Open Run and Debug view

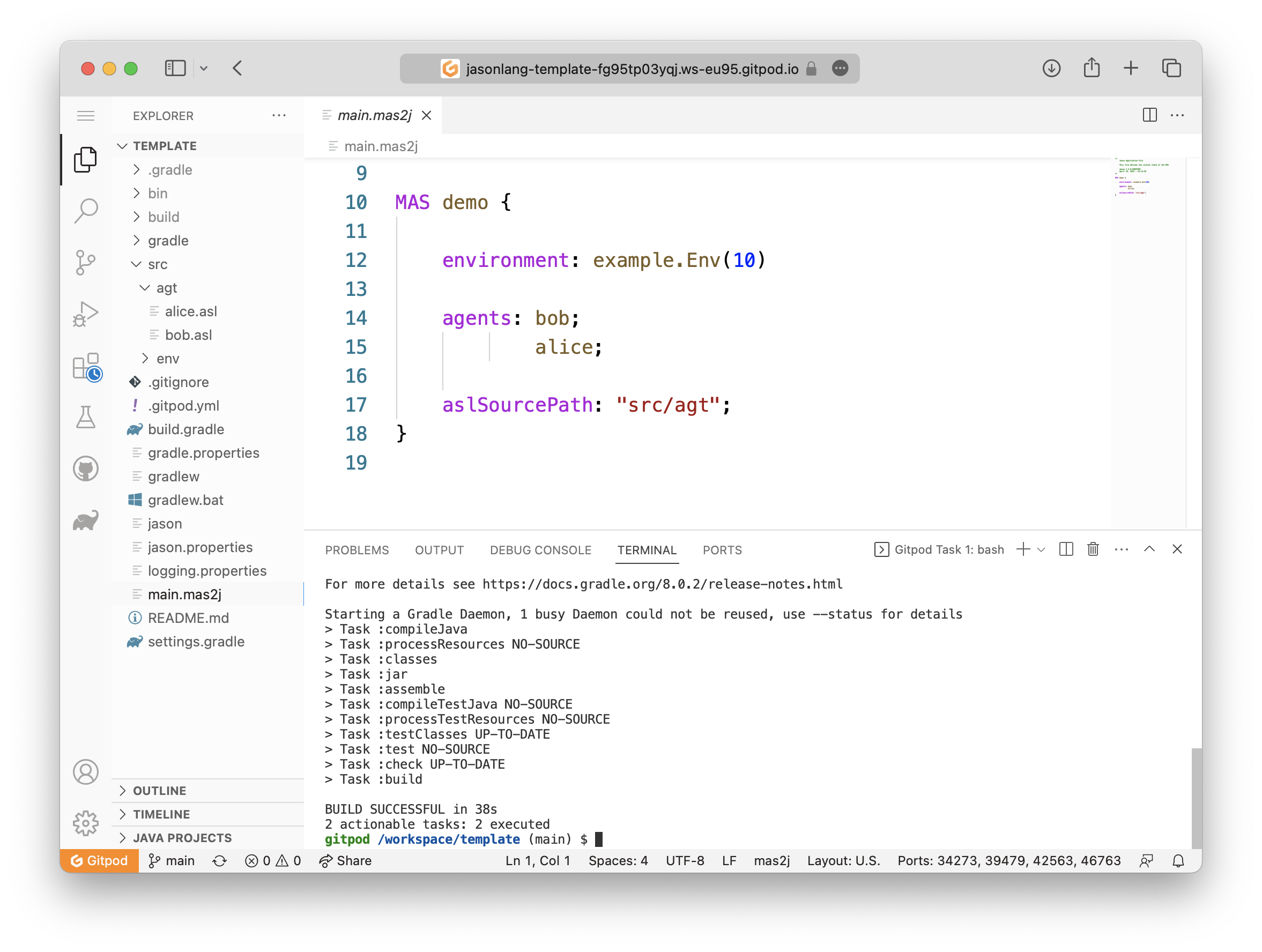tap(86, 314)
